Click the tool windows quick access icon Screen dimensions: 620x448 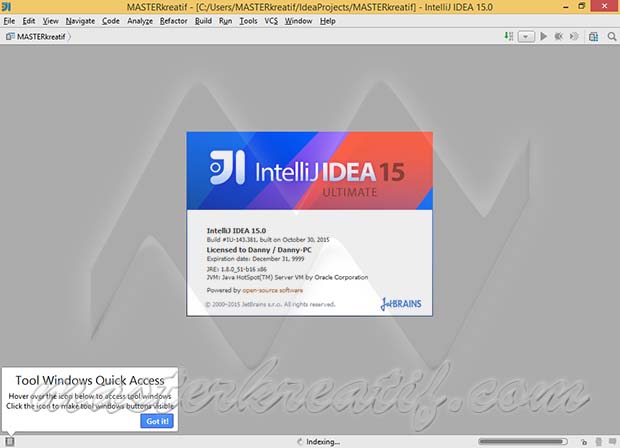[x=10, y=442]
